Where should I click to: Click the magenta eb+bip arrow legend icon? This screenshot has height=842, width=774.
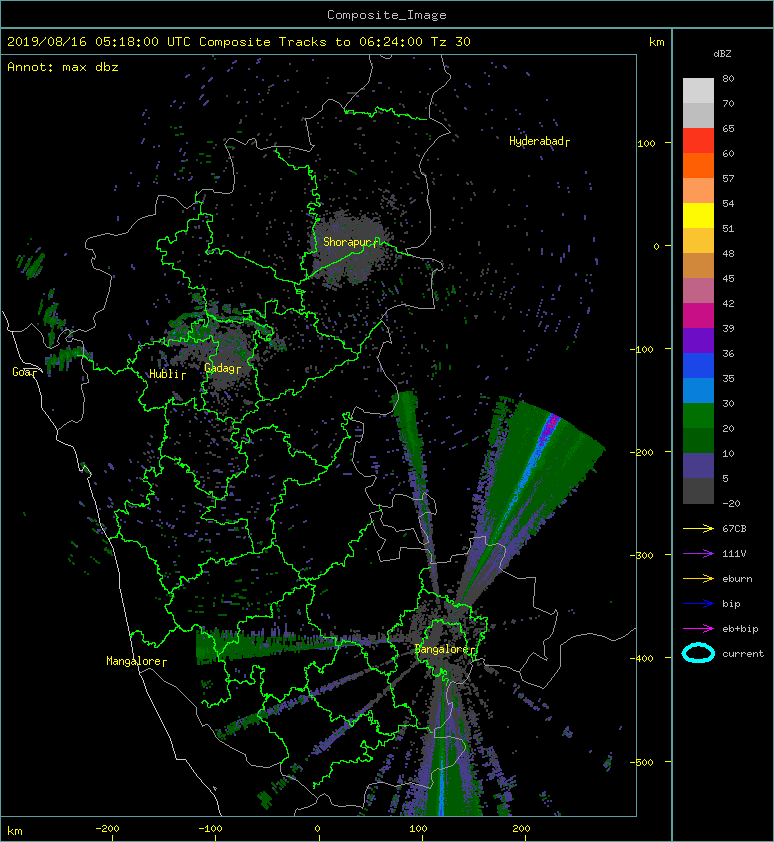(x=698, y=628)
